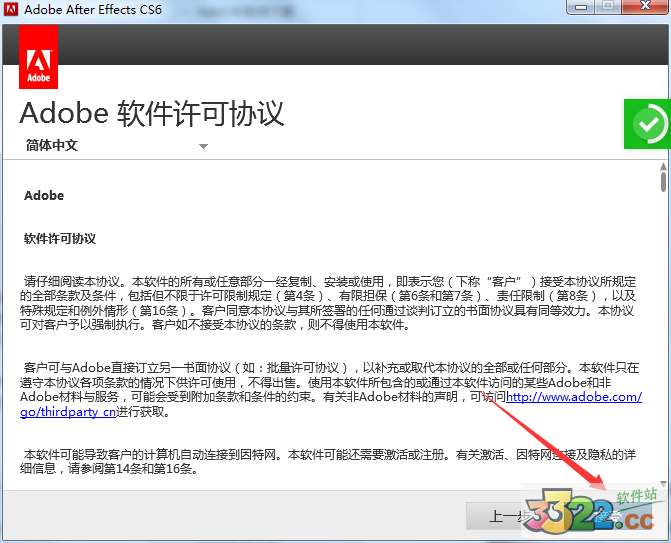671x543 pixels.
Task: Click the 上一步 back button
Action: 509,516
